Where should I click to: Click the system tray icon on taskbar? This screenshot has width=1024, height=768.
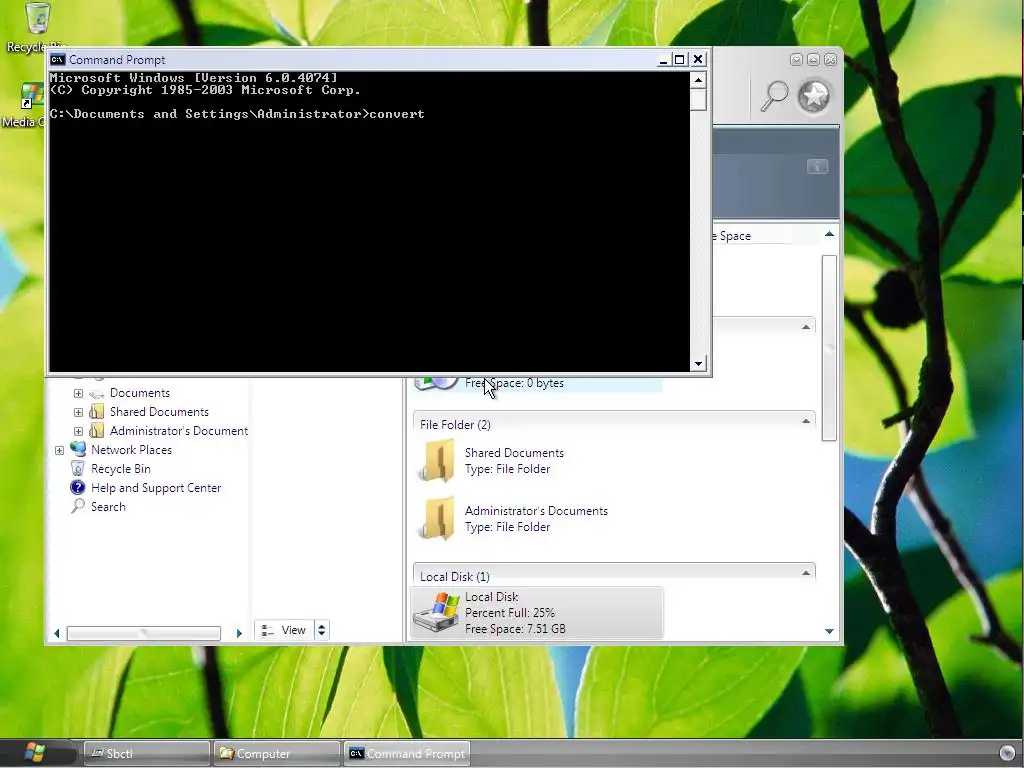(1008, 753)
